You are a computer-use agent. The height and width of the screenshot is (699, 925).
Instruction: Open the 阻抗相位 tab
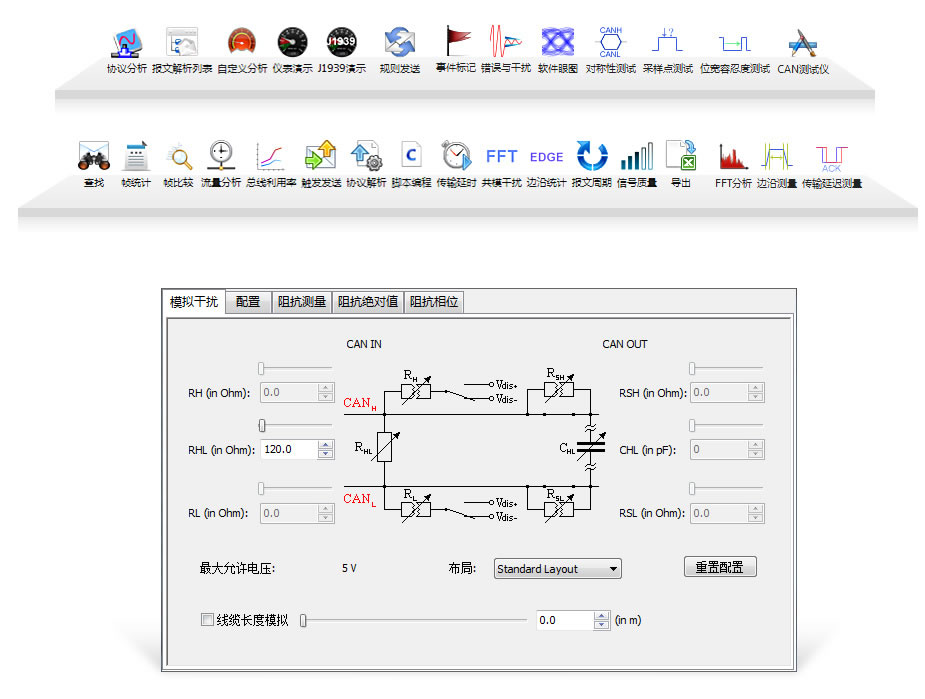434,301
